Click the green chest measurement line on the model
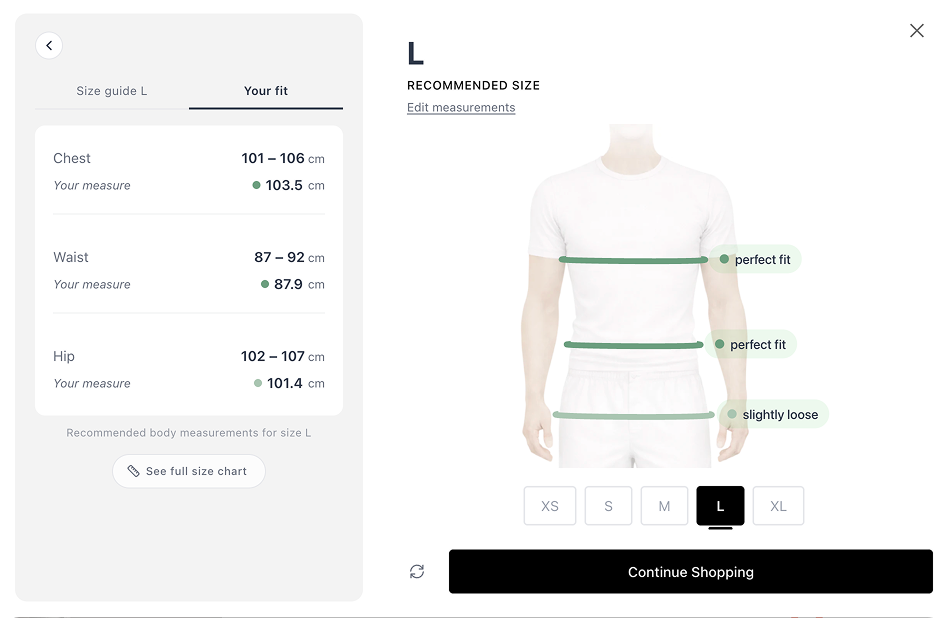Viewport: 947px width, 618px height. (630, 259)
